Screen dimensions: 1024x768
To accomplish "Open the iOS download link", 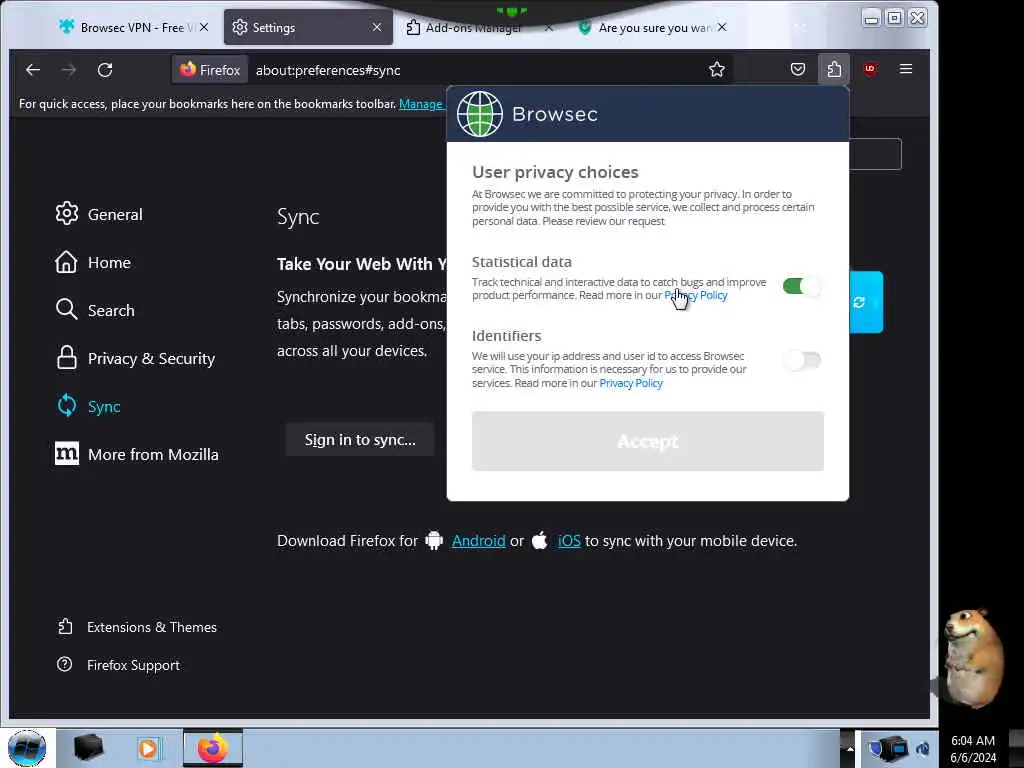I will click(569, 541).
